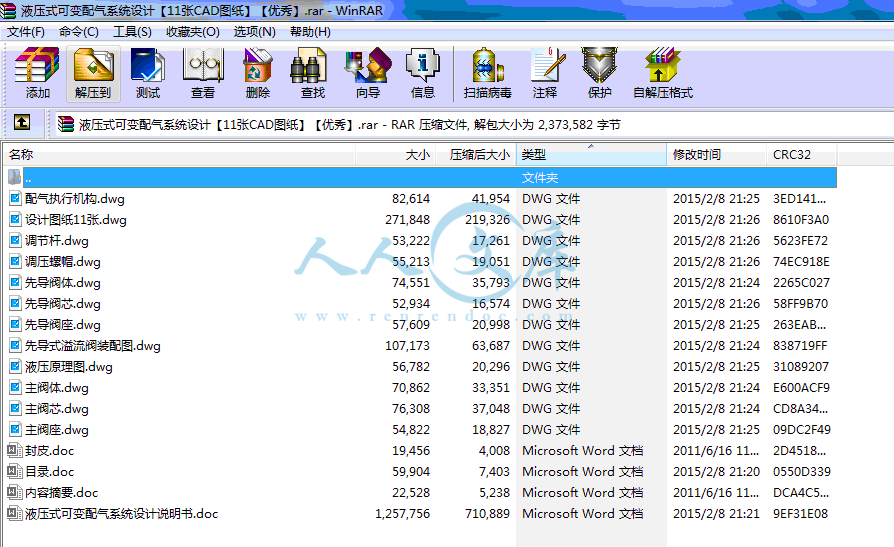894x547 pixels.
Task: Open the 帮助(H) menu
Action: click(310, 32)
